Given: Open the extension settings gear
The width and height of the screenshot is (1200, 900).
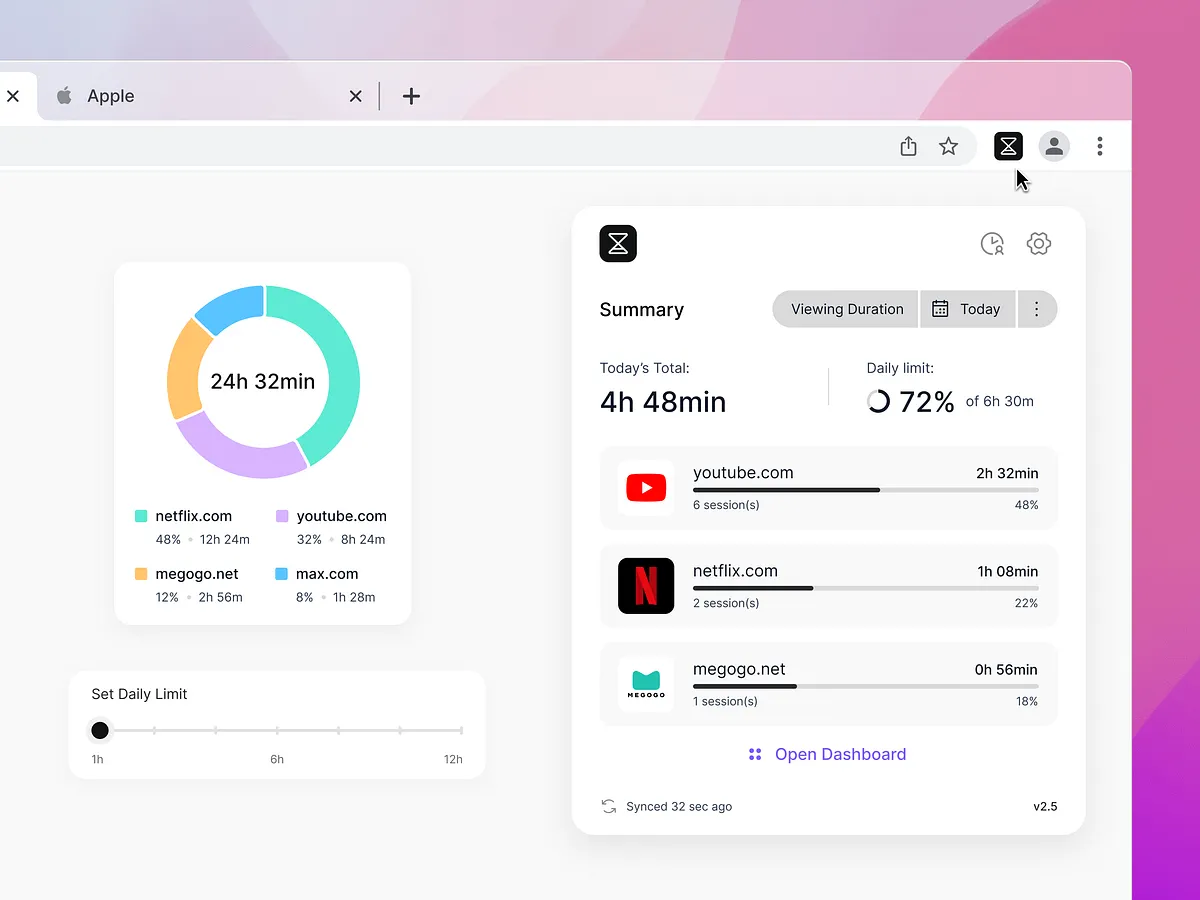Looking at the screenshot, I should (1038, 243).
